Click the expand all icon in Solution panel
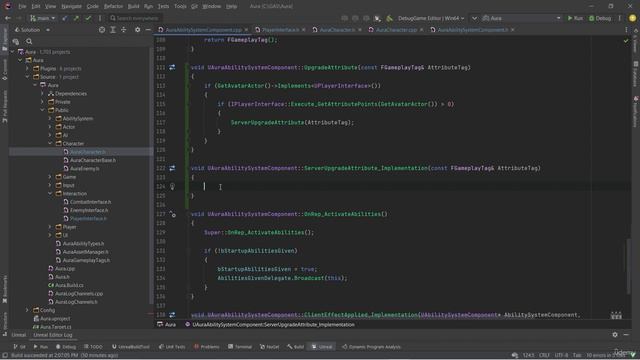The image size is (640, 360). [113, 30]
